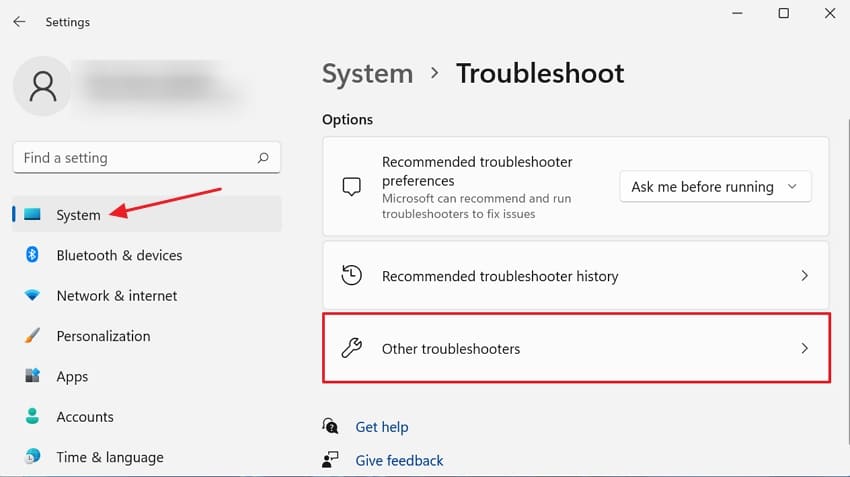850x477 pixels.
Task: Select System in the sidebar
Action: [147, 214]
